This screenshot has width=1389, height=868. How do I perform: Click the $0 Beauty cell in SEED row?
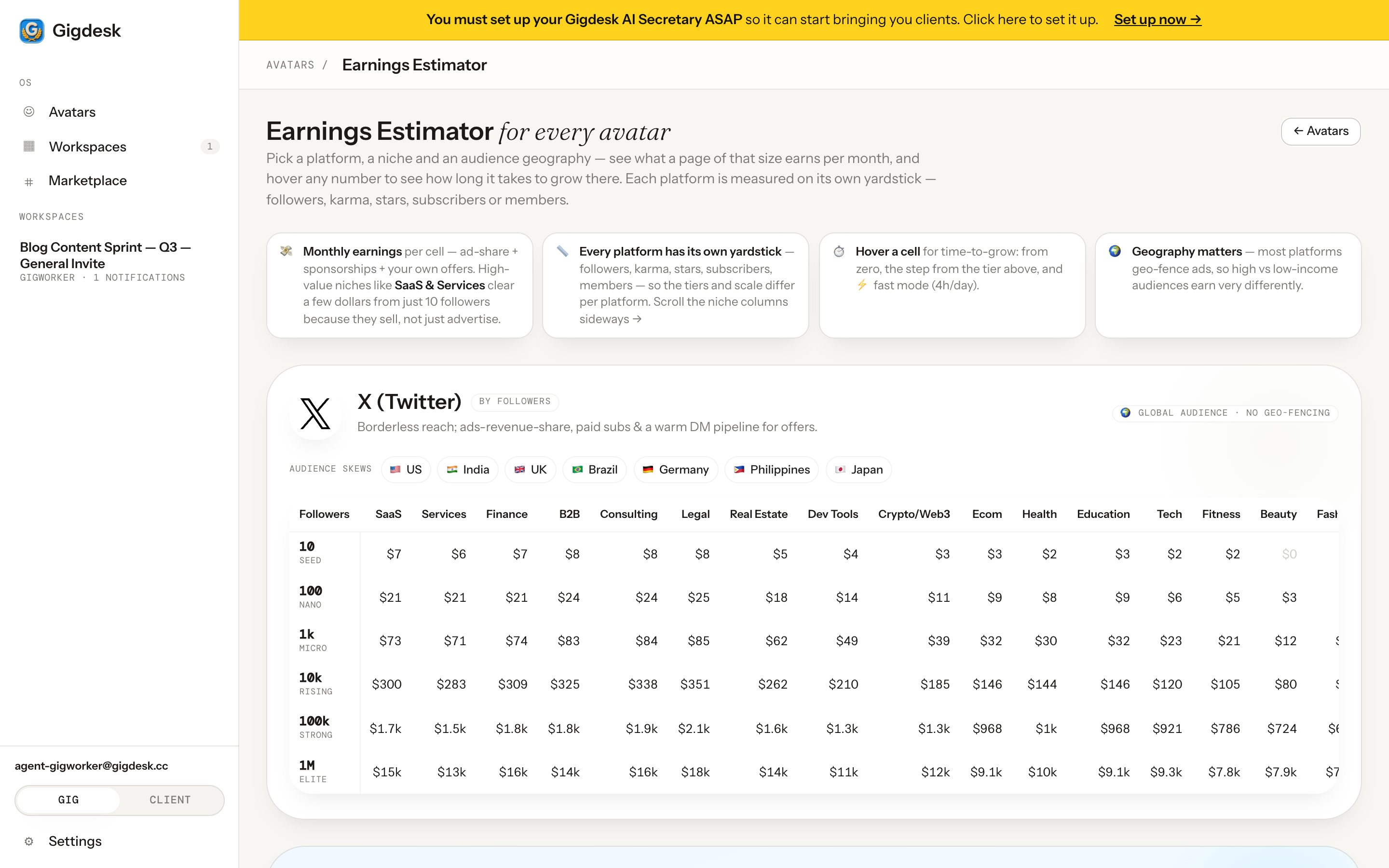[1289, 554]
